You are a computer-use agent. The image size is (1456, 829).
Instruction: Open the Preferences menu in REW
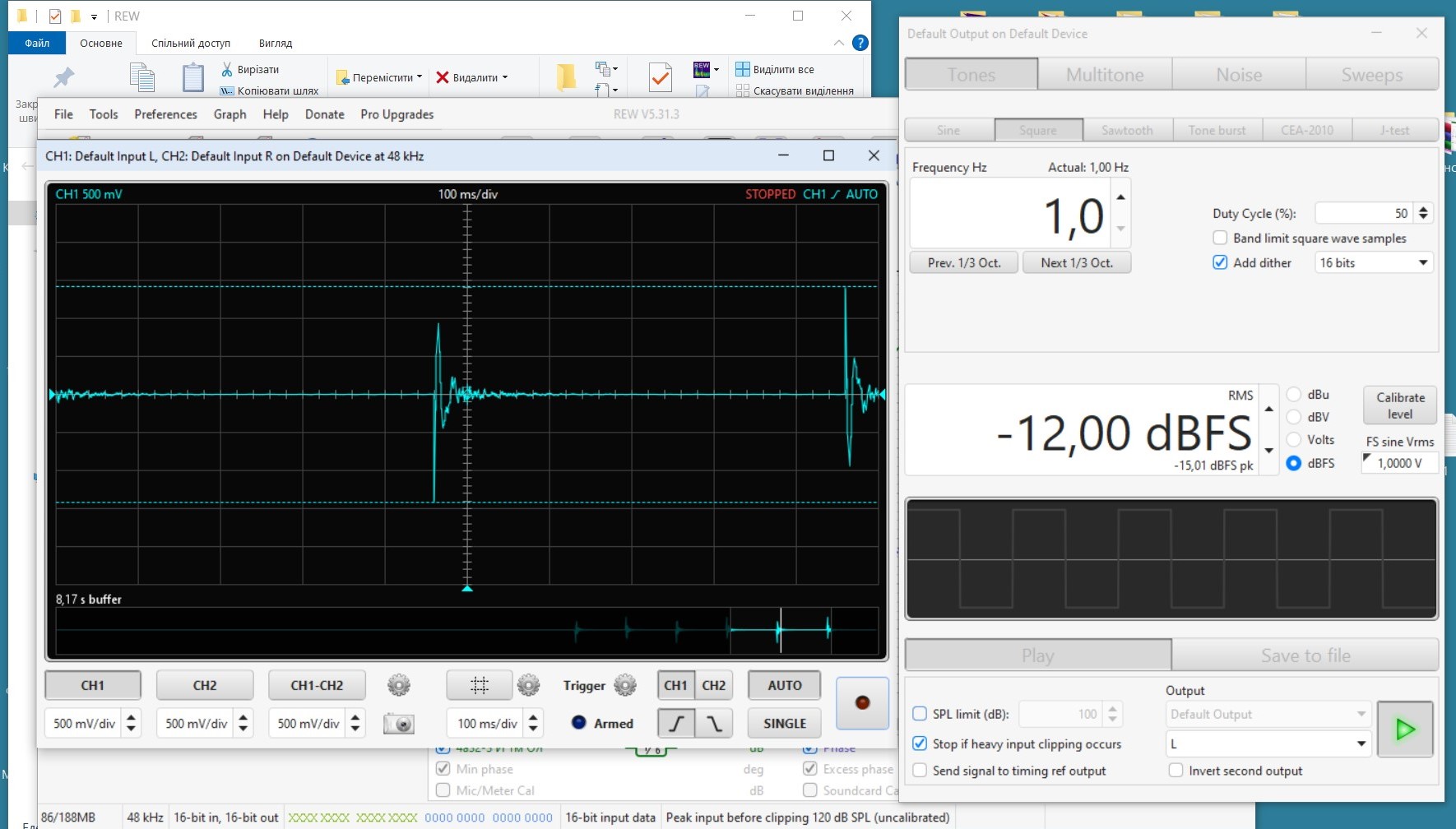click(165, 114)
